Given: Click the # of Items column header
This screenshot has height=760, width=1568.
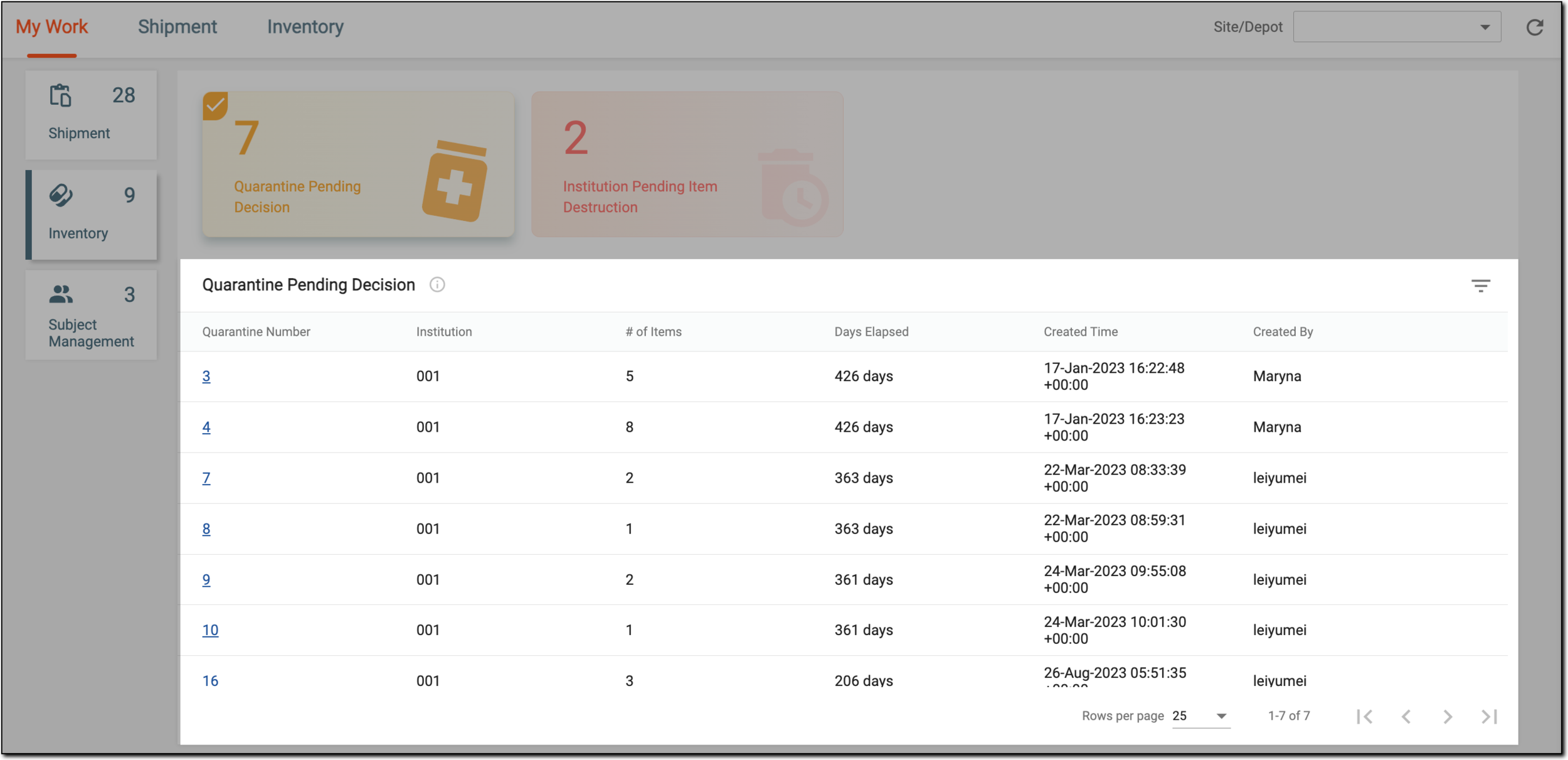Looking at the screenshot, I should click(654, 331).
